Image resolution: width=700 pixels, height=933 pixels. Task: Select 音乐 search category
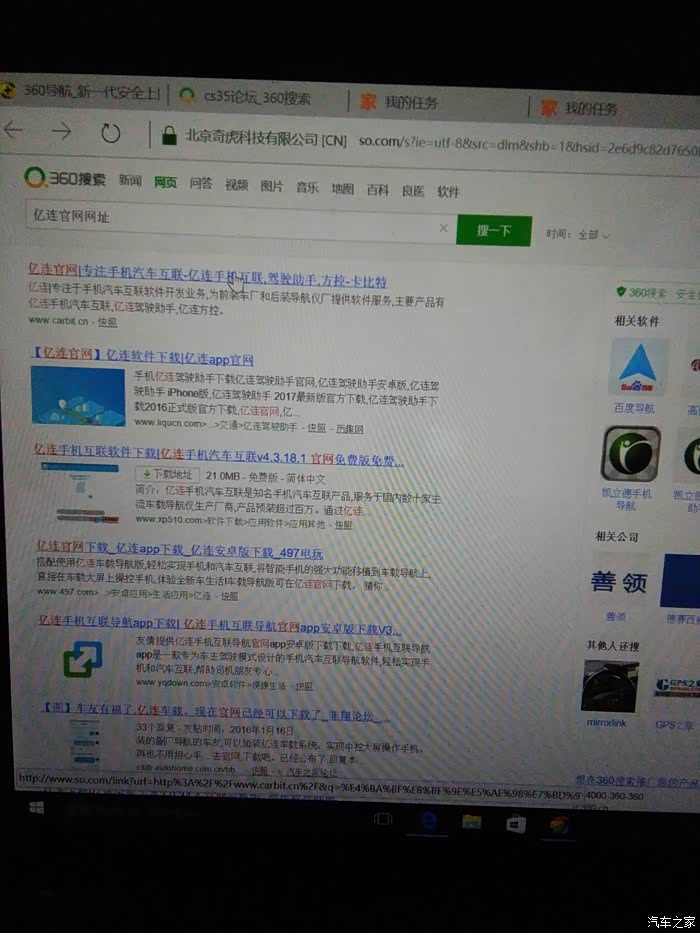click(307, 187)
